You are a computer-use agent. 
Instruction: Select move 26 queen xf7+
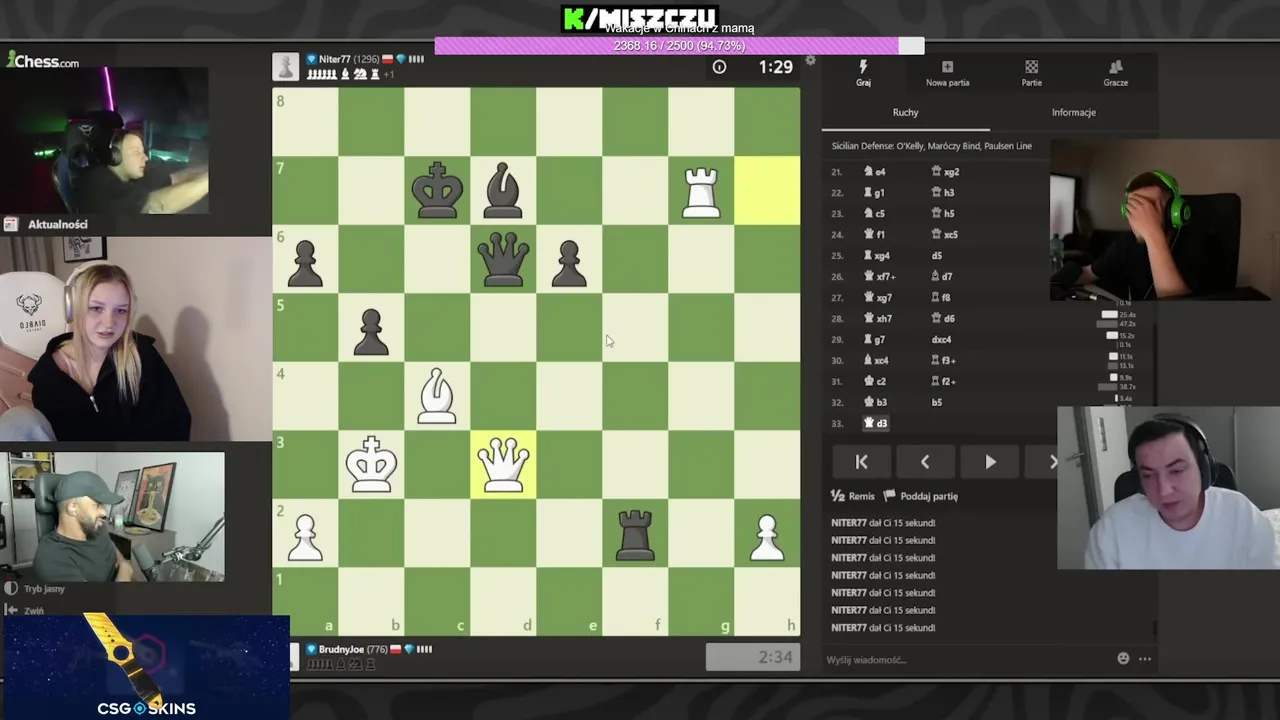tap(879, 277)
